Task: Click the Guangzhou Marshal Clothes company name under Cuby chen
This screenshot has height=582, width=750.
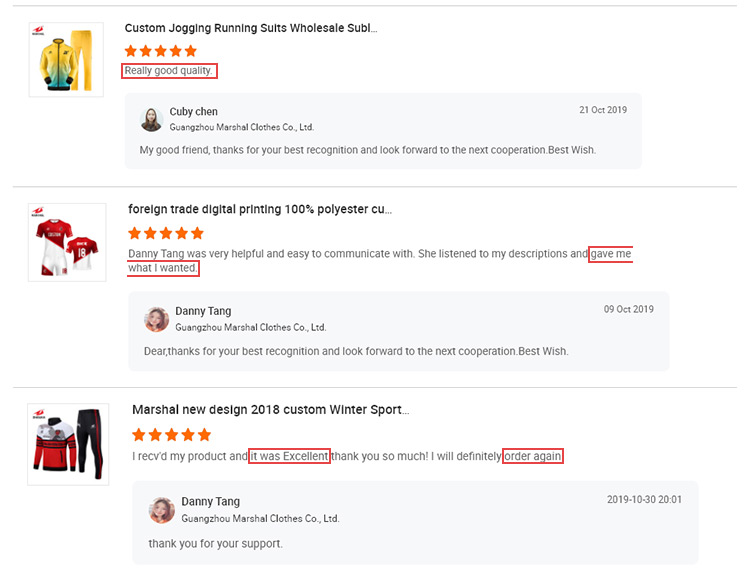Action: [242, 127]
